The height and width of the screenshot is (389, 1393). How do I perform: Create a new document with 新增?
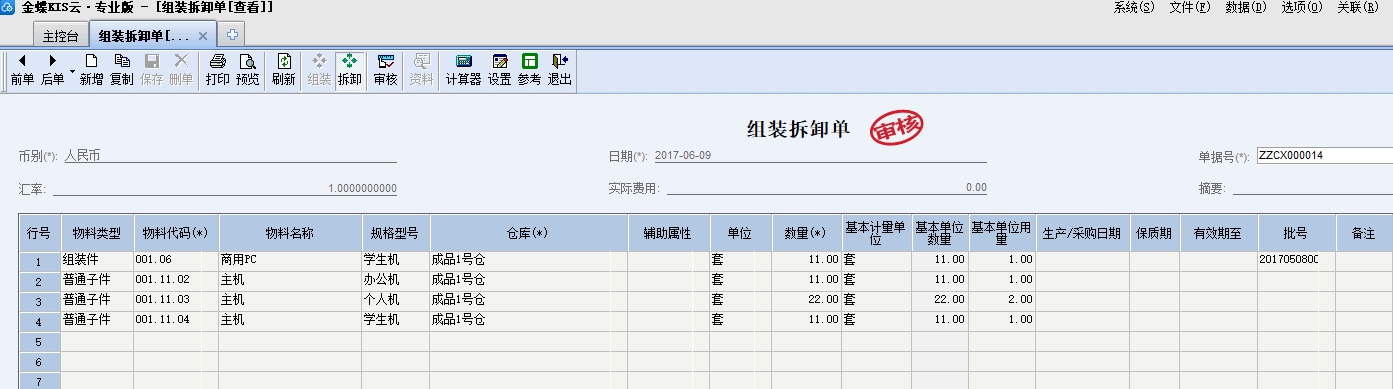coord(91,69)
